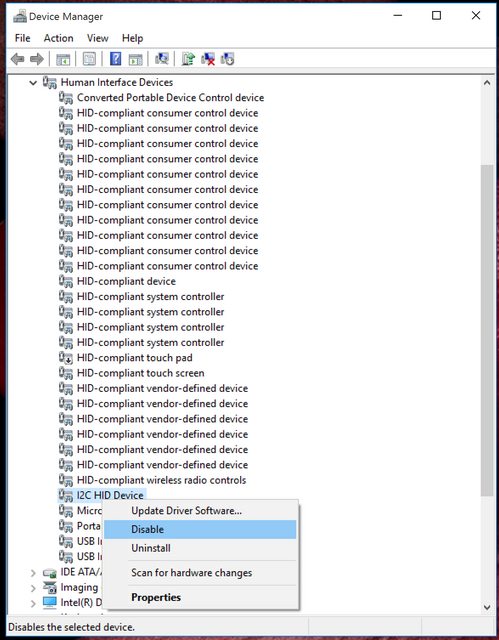The image size is (499, 640).
Task: Click the Imaging devices category icon
Action: [x=50, y=587]
